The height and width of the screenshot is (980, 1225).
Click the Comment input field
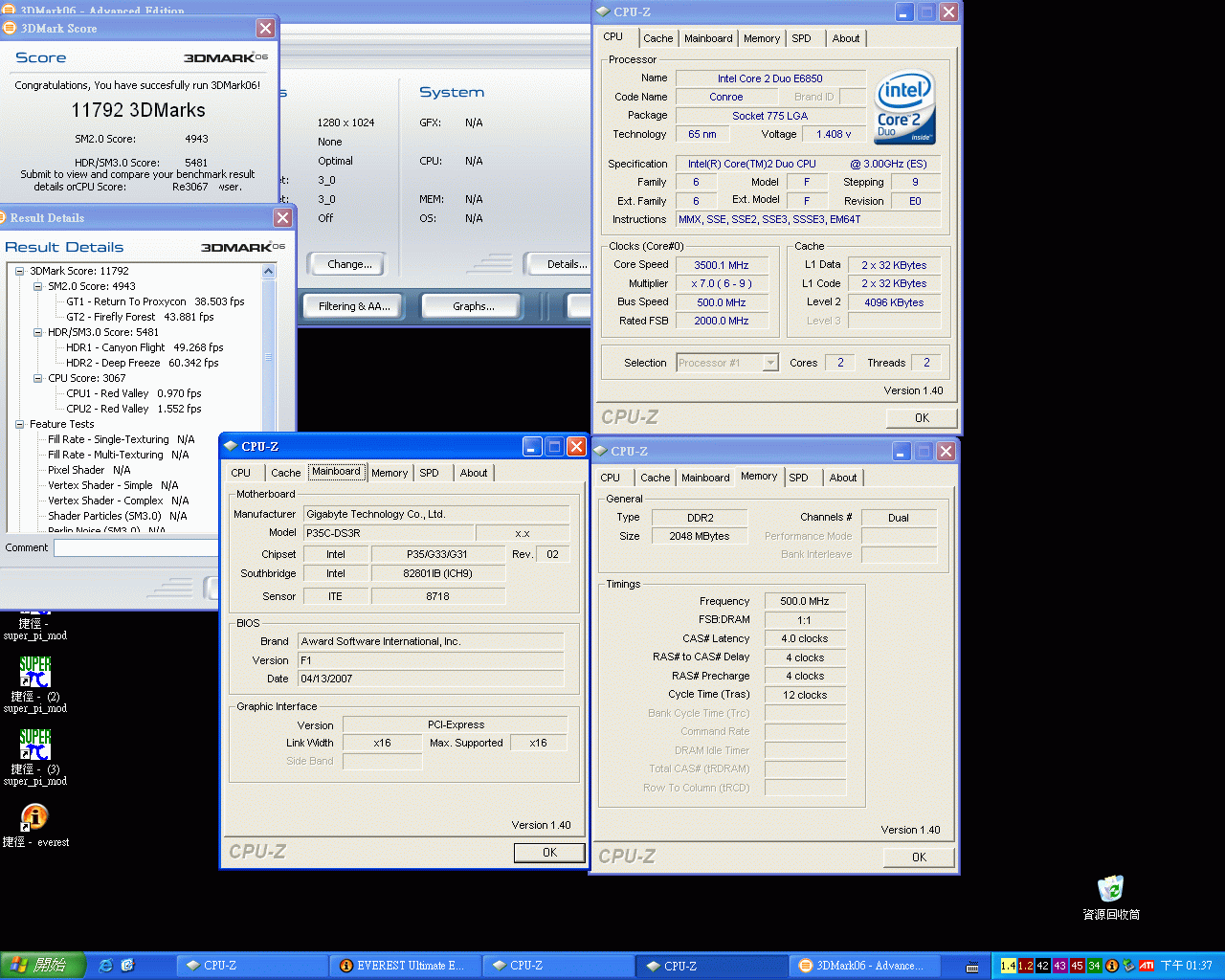click(137, 547)
